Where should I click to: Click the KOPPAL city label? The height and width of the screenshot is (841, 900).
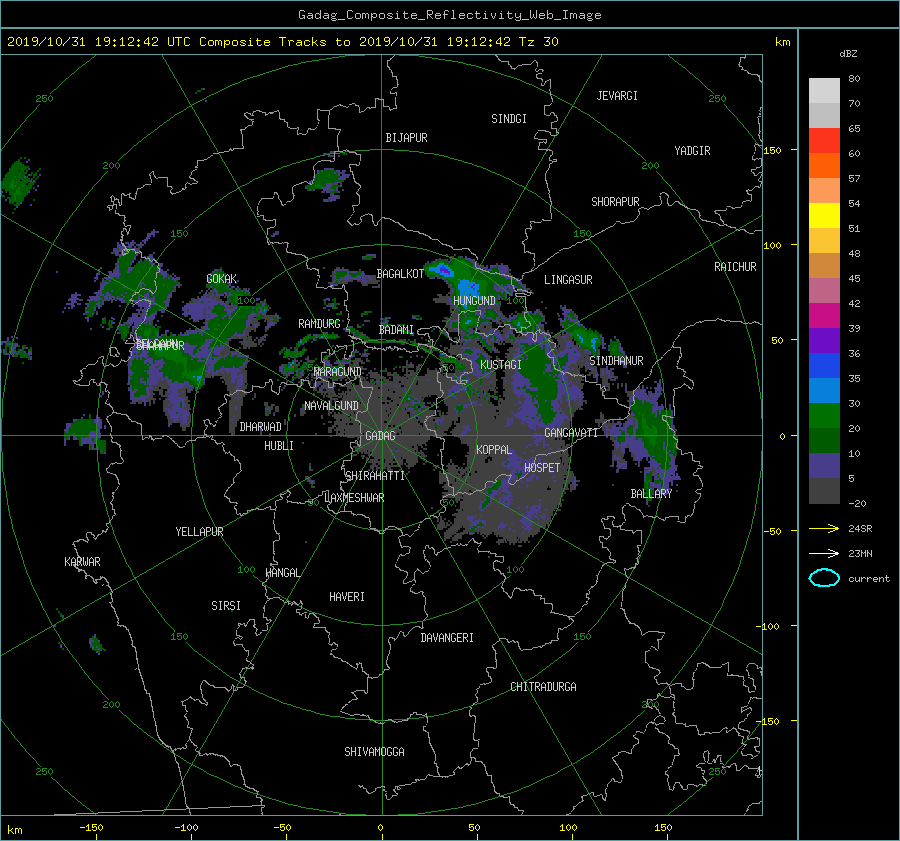(x=494, y=449)
